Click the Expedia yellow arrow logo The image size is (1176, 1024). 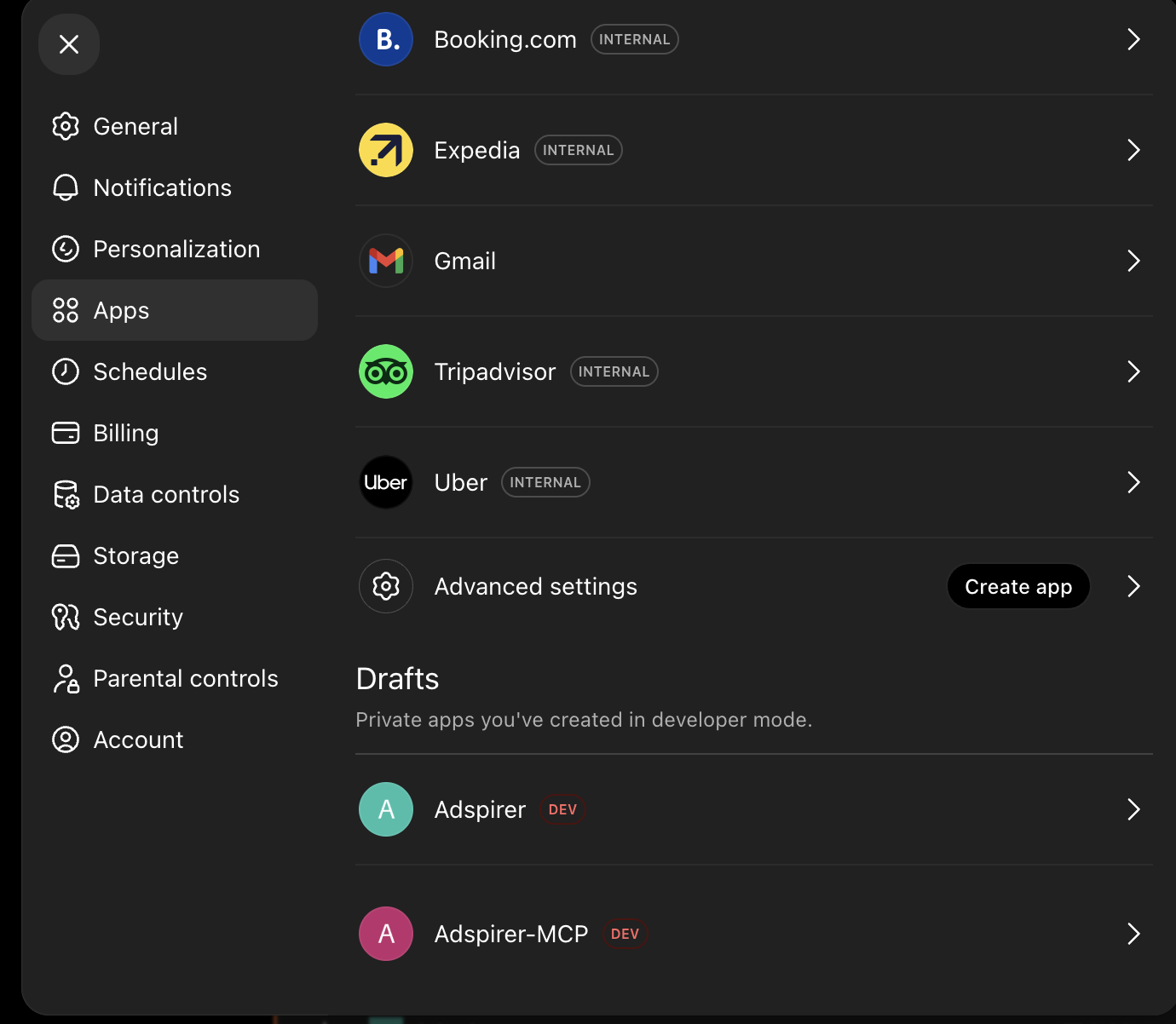pos(386,150)
